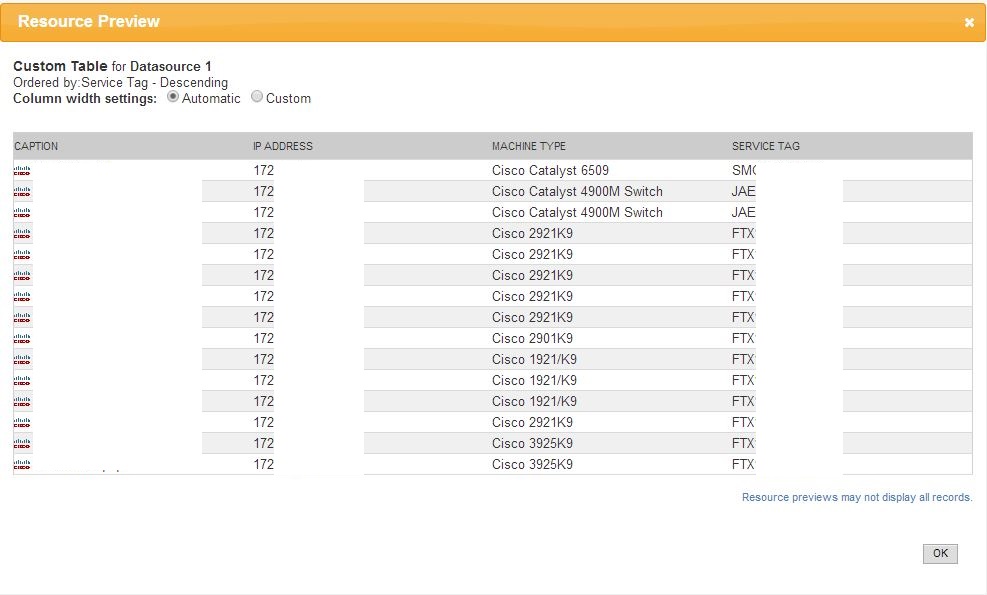This screenshot has height=595, width=987.
Task: Click the Cisco icon in the lower Catalyst 4900M row
Action: [22, 213]
